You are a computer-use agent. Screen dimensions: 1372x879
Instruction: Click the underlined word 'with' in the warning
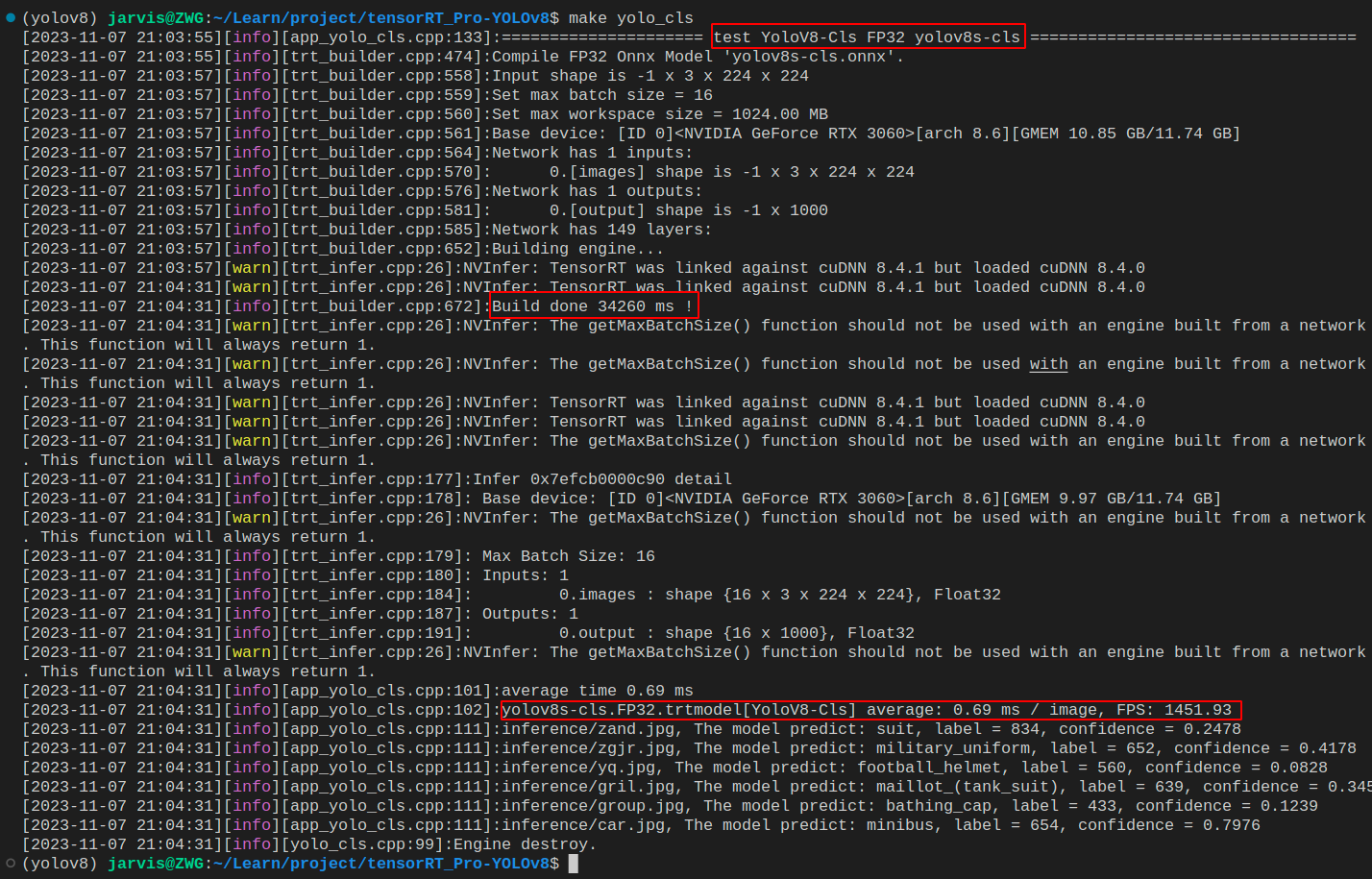[x=1049, y=364]
